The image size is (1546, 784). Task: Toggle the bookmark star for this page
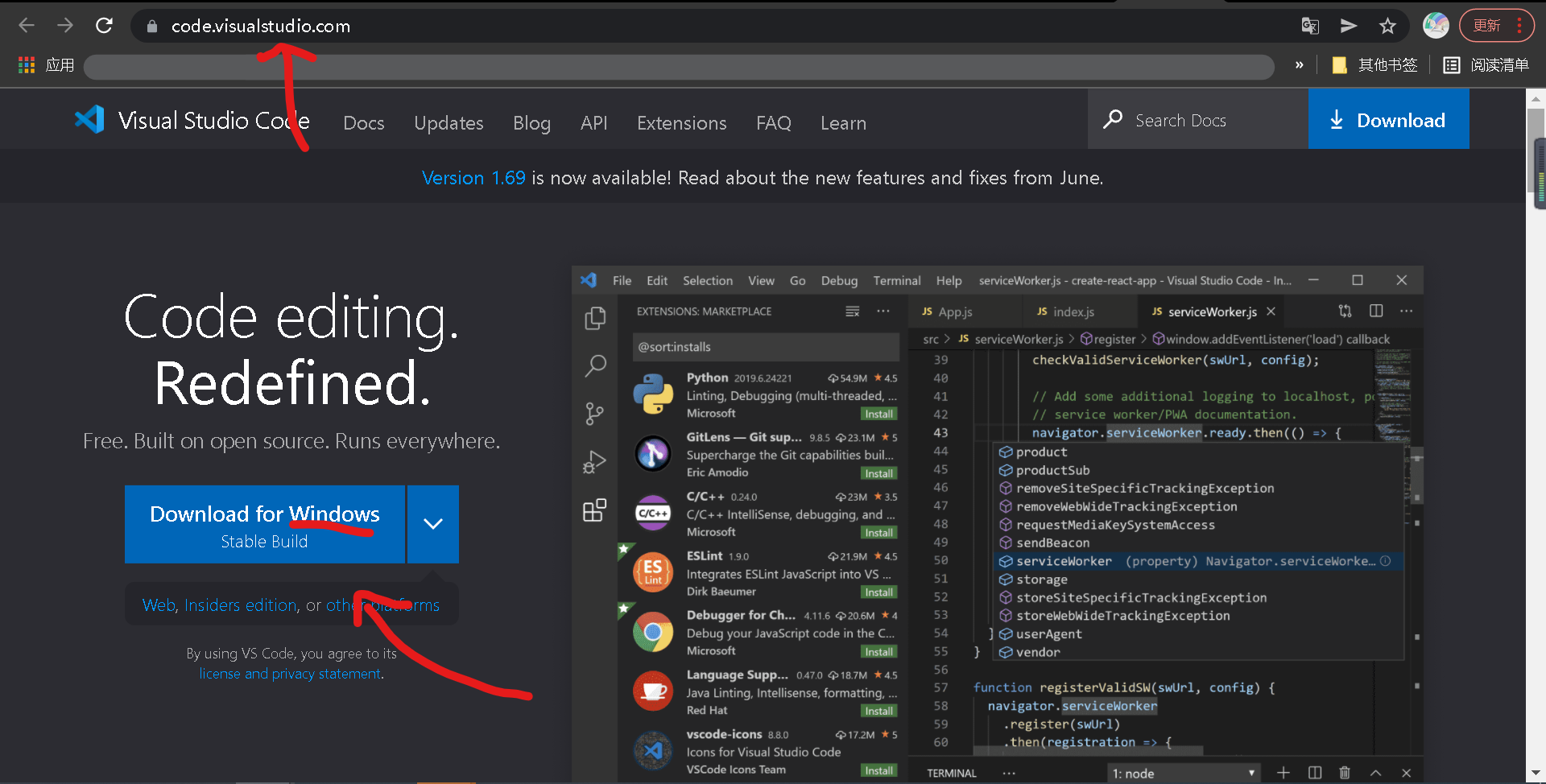coord(1388,26)
